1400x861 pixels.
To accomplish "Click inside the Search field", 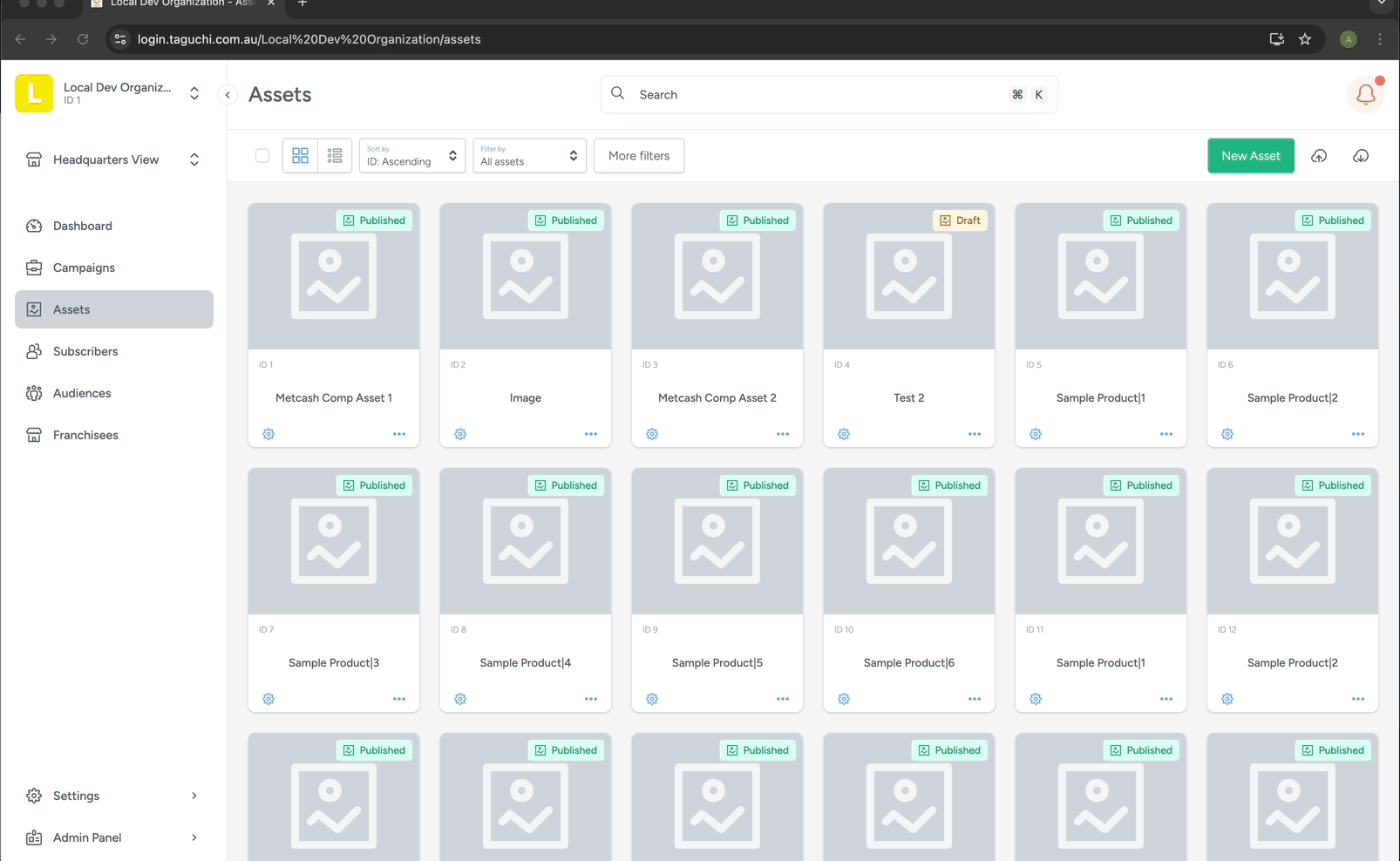I will pyautogui.click(x=785, y=93).
